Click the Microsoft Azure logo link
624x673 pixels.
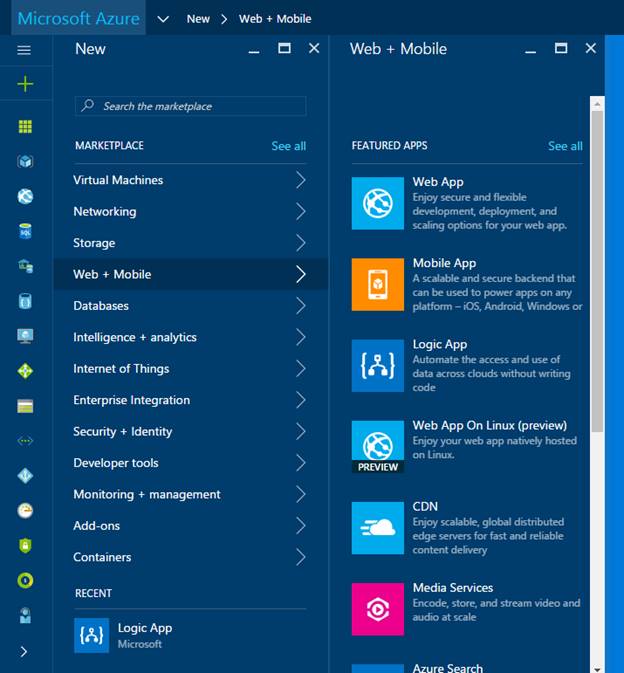click(x=79, y=18)
